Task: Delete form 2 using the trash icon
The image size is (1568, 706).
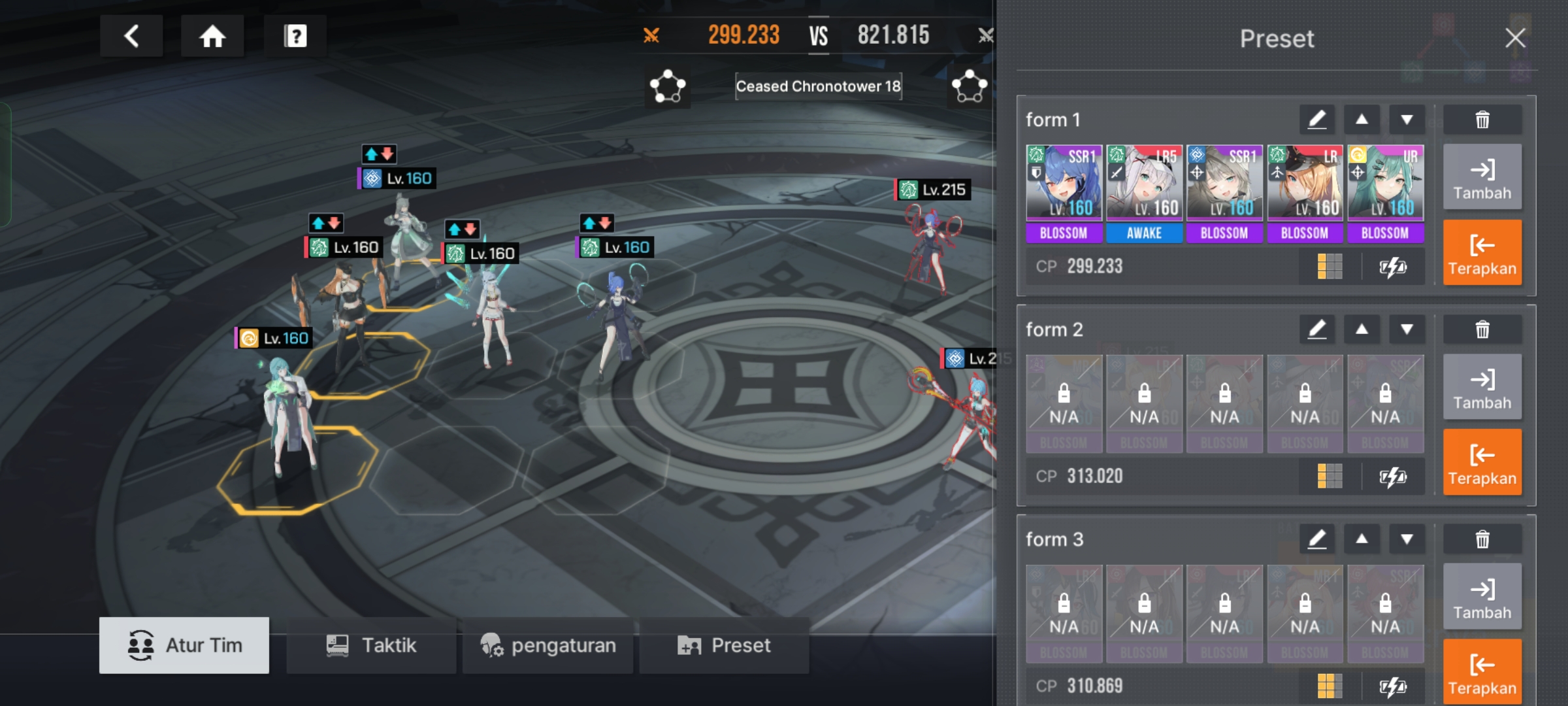Action: tap(1482, 330)
